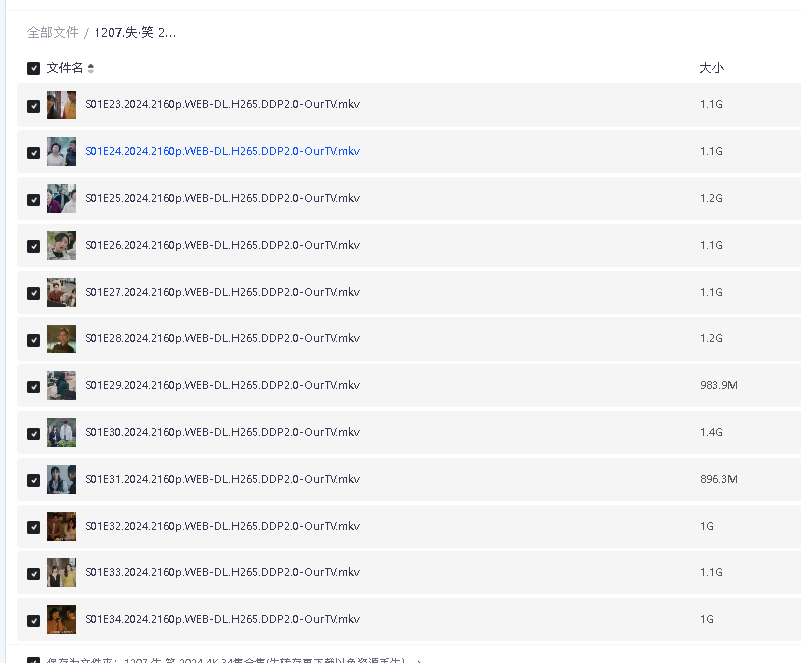Sort by the 文件名 column header
Screen dimensions: 801x663
coord(65,68)
